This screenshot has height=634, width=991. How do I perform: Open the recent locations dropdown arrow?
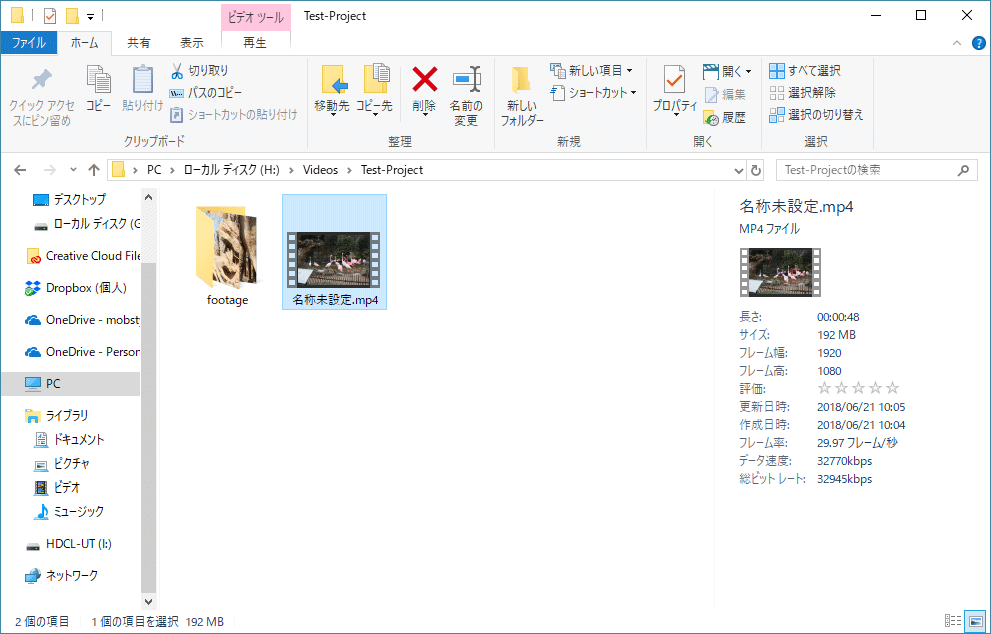click(x=73, y=170)
